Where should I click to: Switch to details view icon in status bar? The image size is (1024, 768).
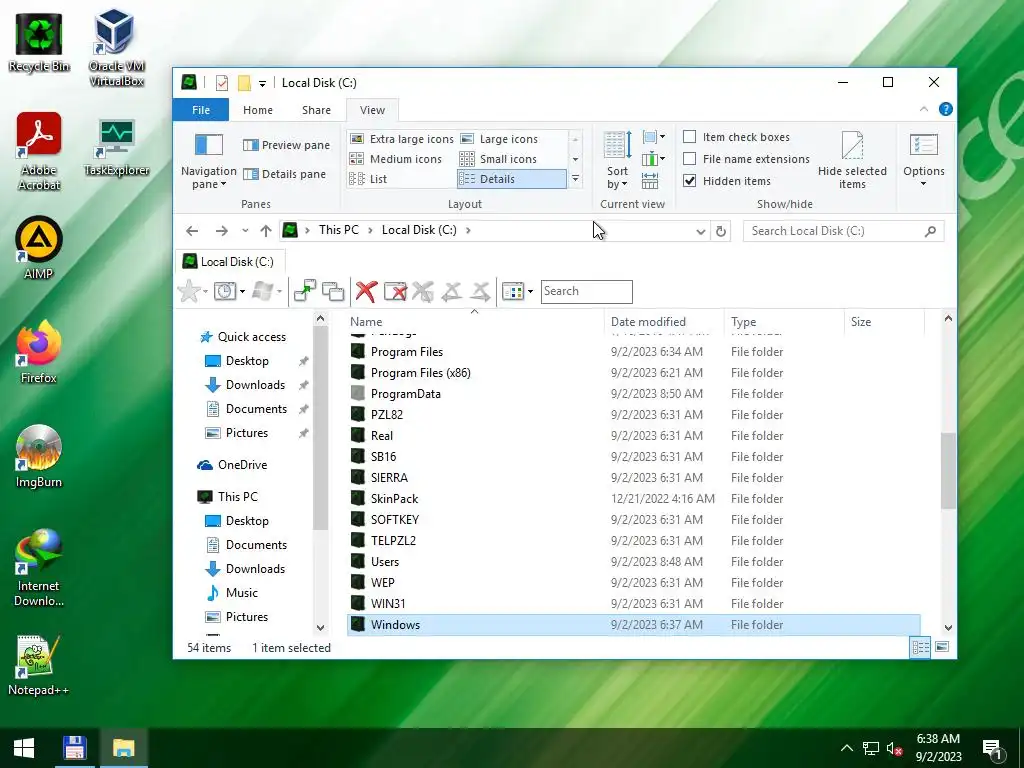click(x=920, y=647)
